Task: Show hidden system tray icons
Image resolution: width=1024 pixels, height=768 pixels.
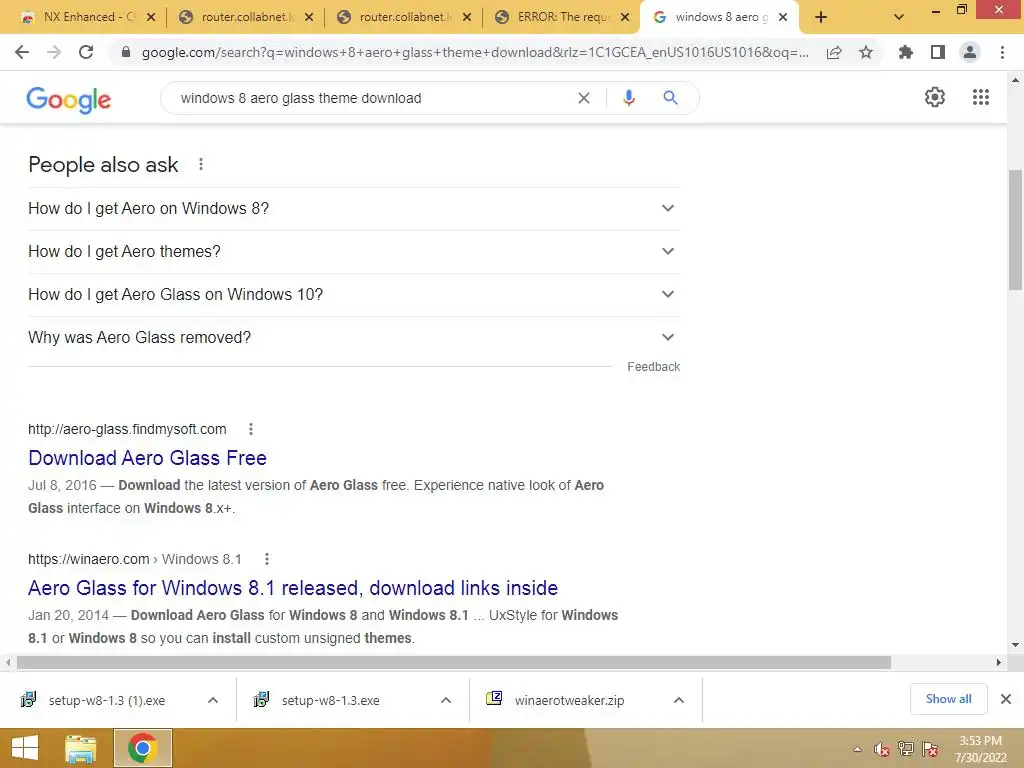Action: [857, 749]
